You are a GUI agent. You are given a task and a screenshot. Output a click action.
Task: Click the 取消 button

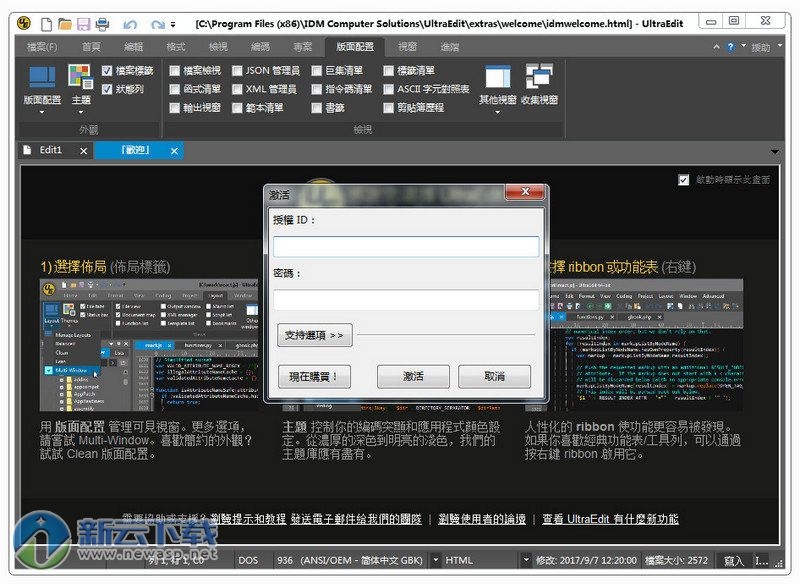(494, 376)
